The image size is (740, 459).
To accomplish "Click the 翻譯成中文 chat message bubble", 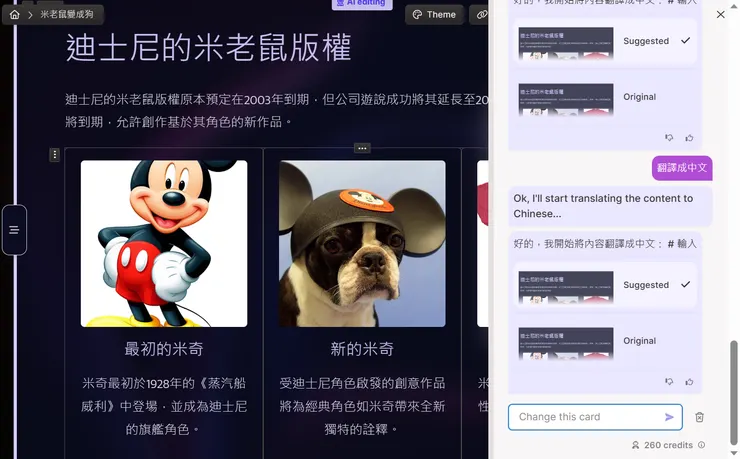I will (682, 168).
